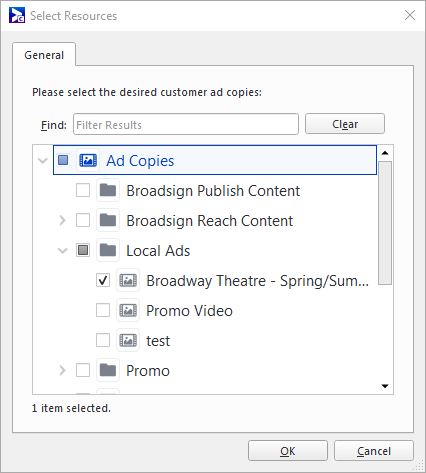Collapse the Ad Copies root node
Image resolution: width=426 pixels, height=473 pixels.
pos(43,161)
